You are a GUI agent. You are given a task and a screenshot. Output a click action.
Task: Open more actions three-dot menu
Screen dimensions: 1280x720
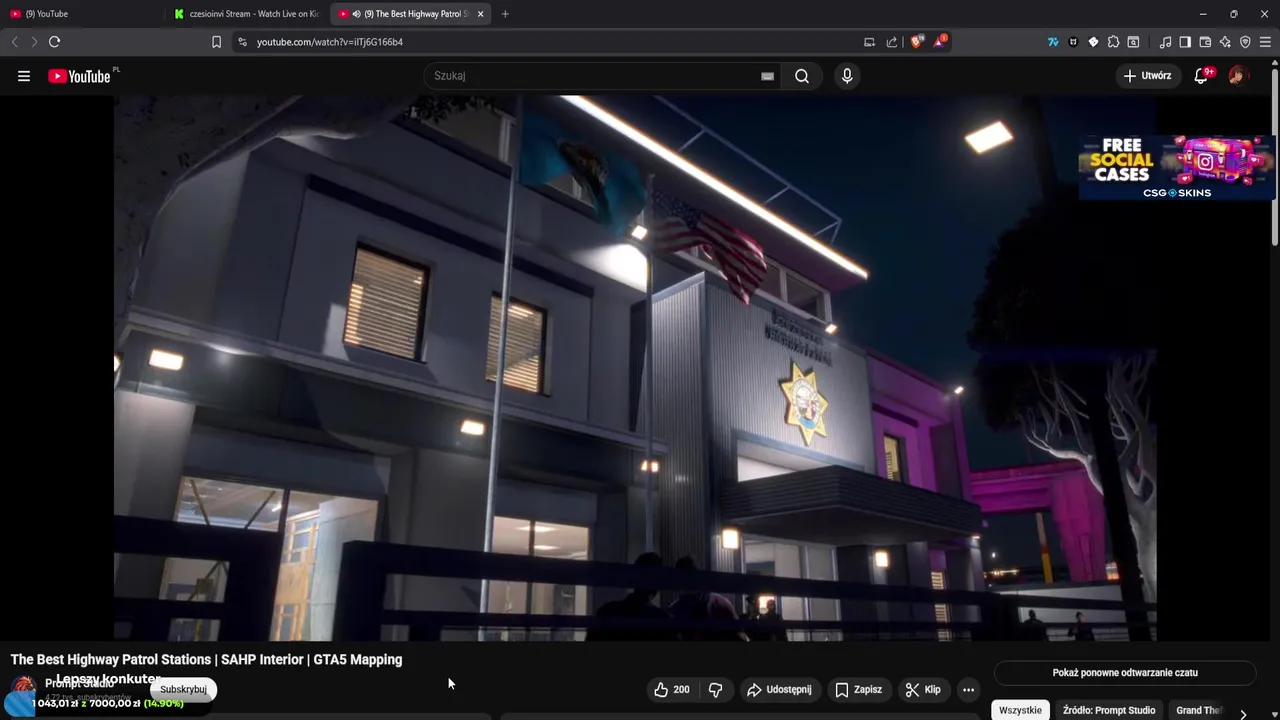click(968, 689)
